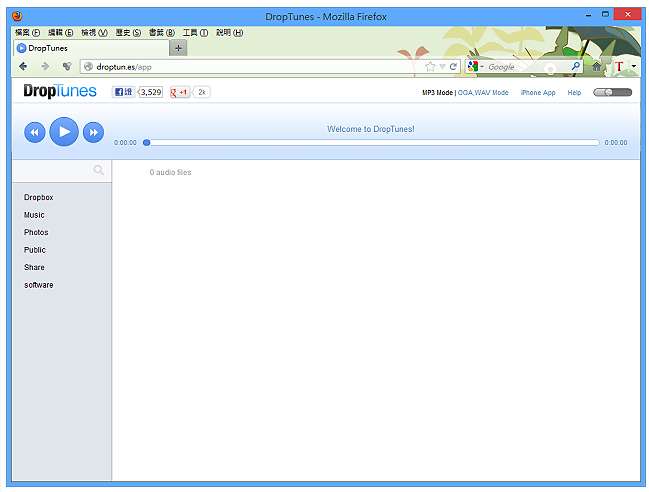
Task: Select MP3 Mode
Action: pyautogui.click(x=437, y=93)
